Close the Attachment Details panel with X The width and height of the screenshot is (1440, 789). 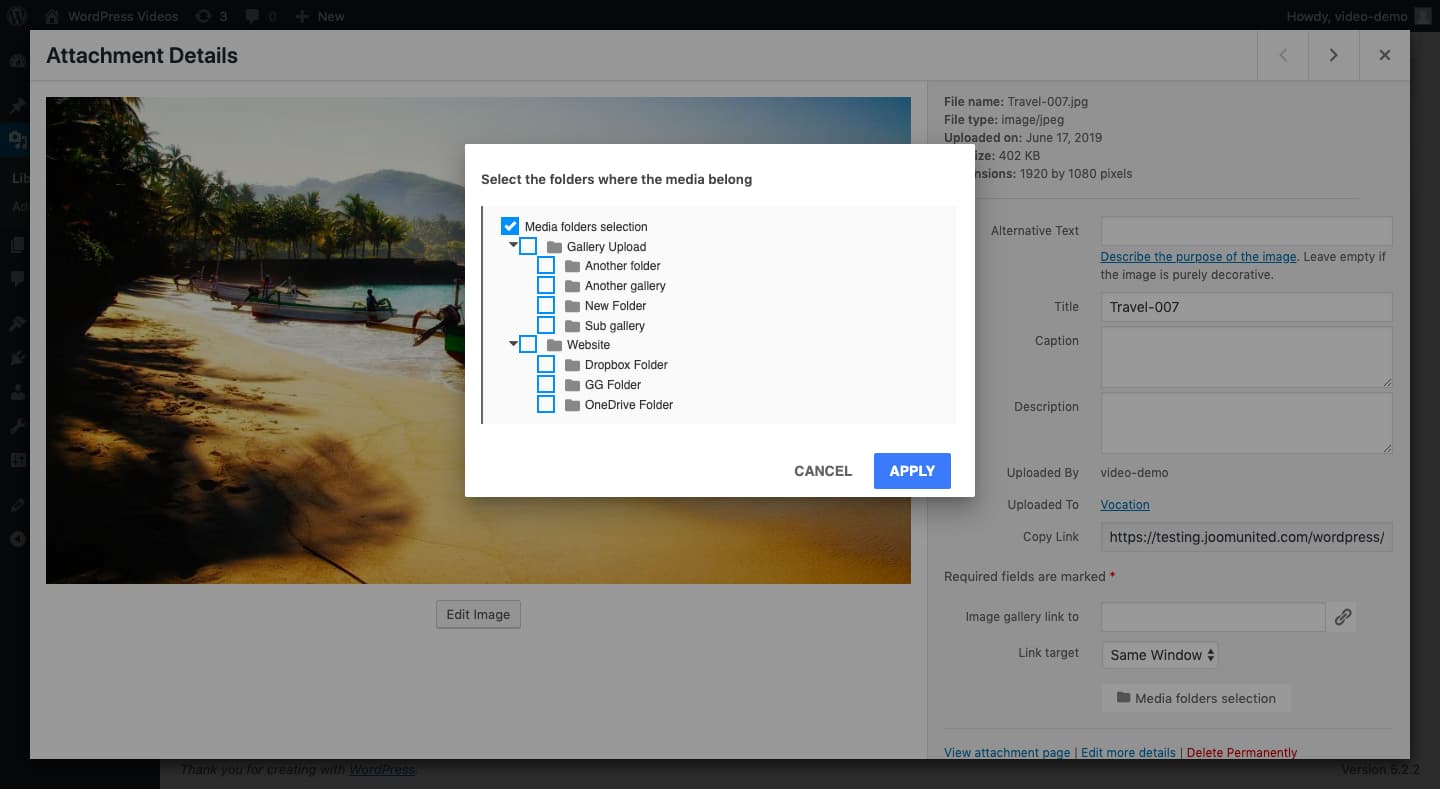(x=1385, y=56)
